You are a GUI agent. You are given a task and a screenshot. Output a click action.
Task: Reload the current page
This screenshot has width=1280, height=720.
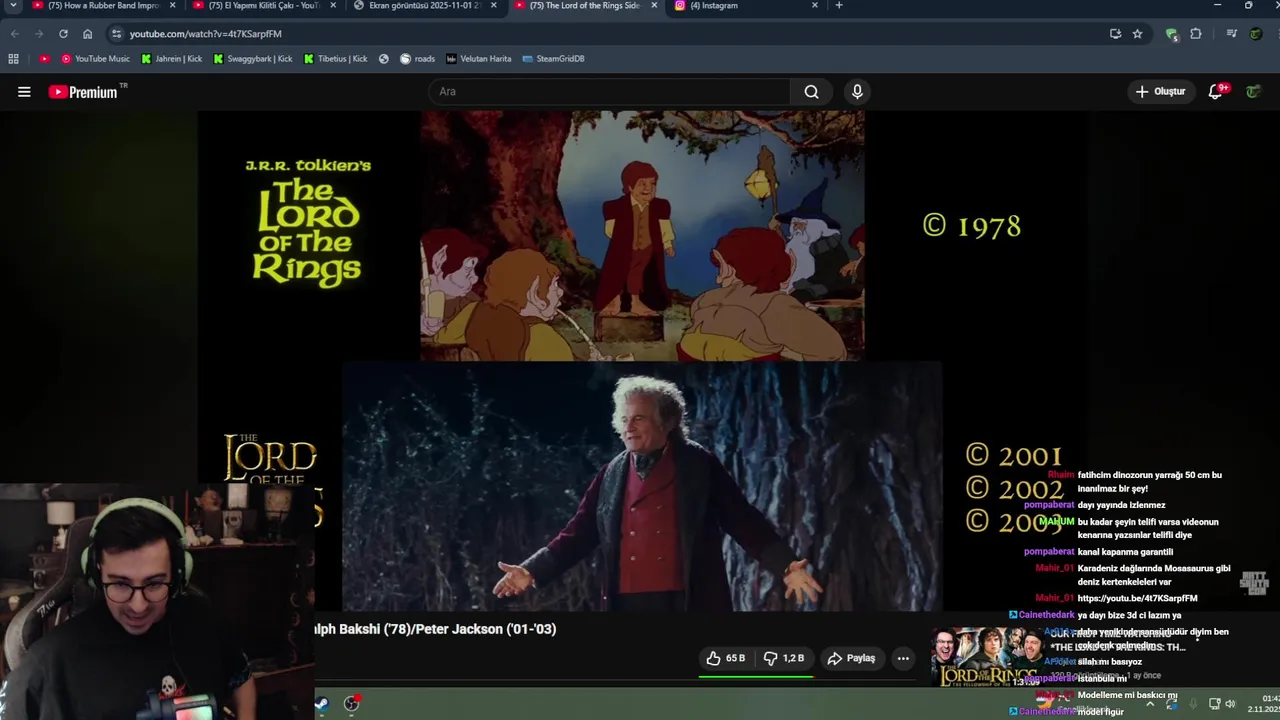[63, 33]
